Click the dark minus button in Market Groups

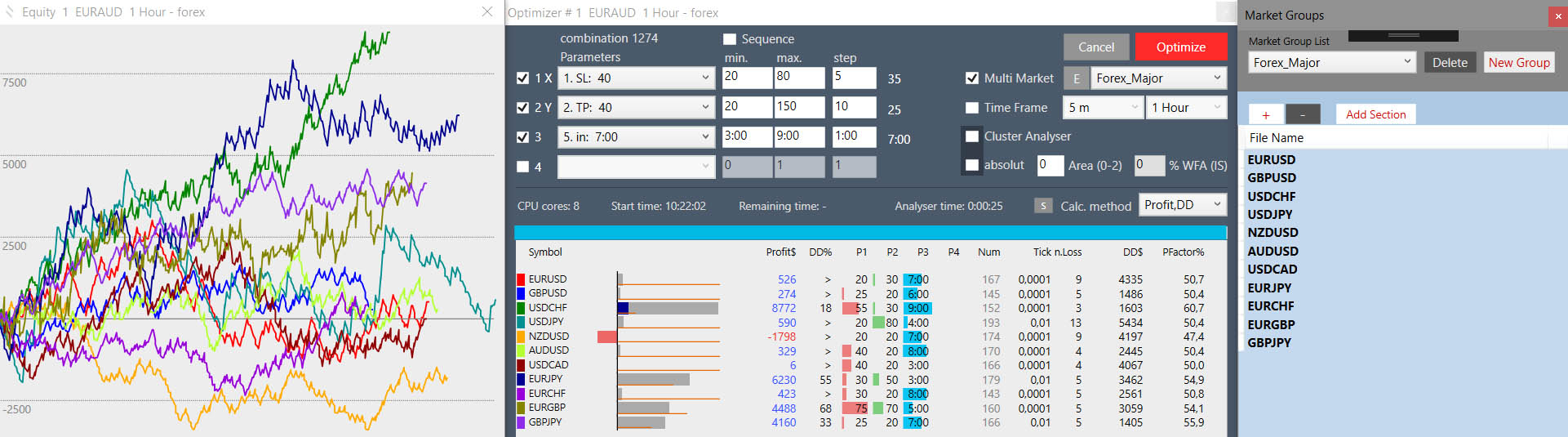pyautogui.click(x=1302, y=114)
